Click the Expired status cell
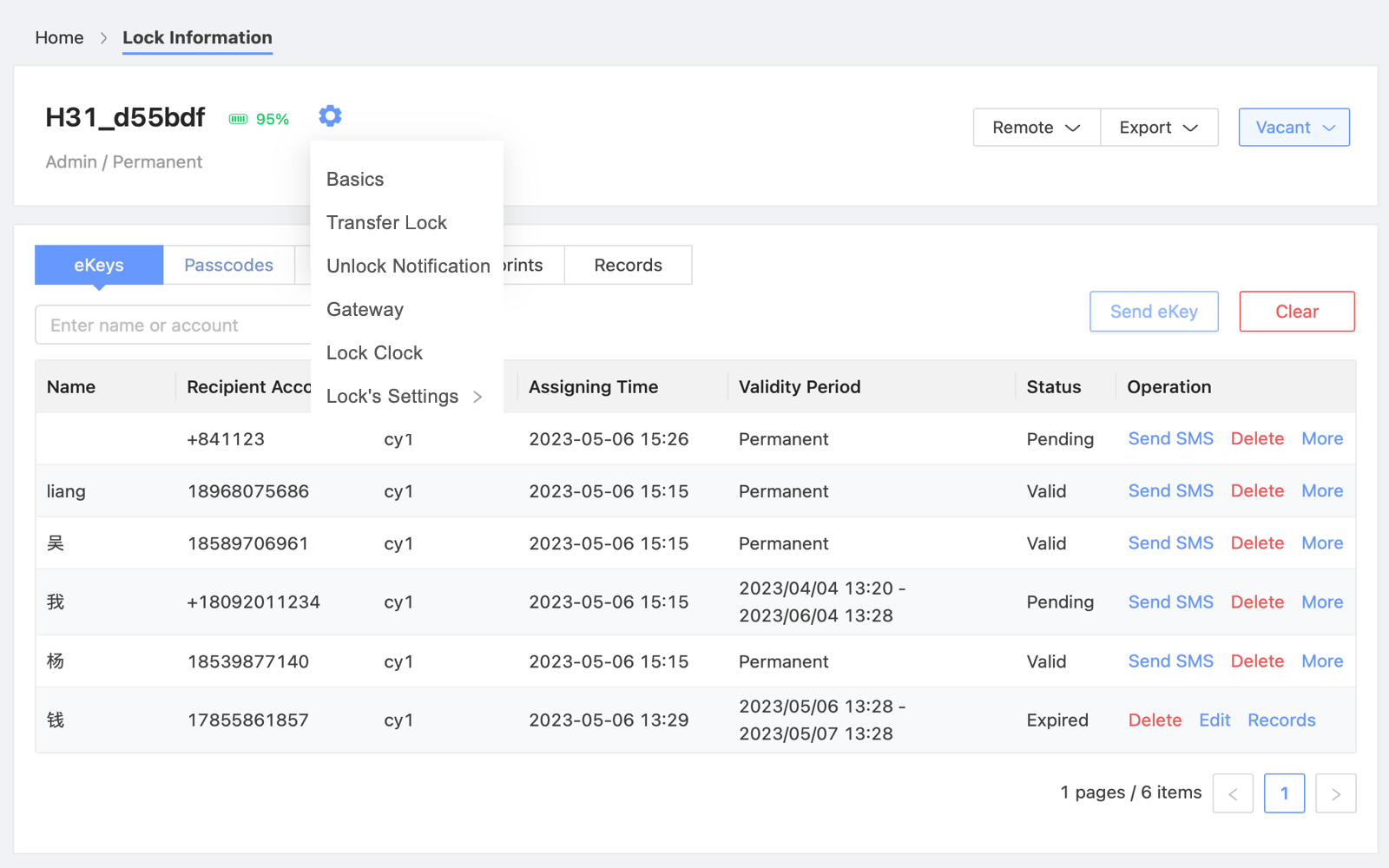Screen dimensions: 1389x868 [x=1057, y=720]
